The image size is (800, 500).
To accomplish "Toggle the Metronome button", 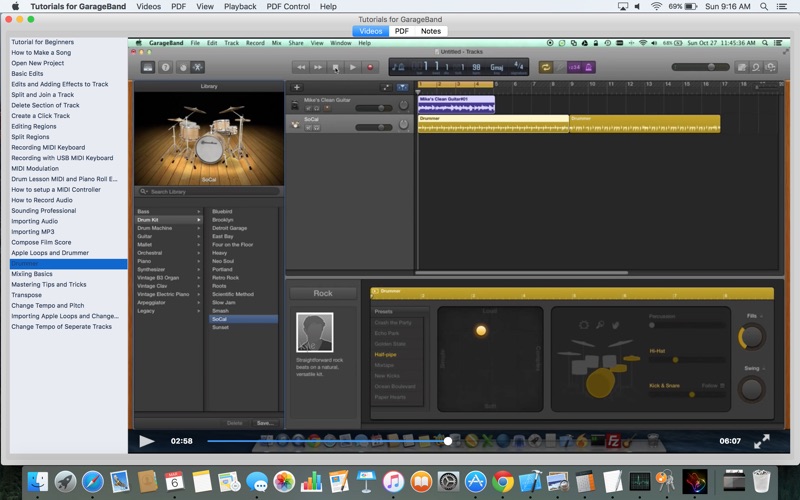I will click(x=589, y=67).
